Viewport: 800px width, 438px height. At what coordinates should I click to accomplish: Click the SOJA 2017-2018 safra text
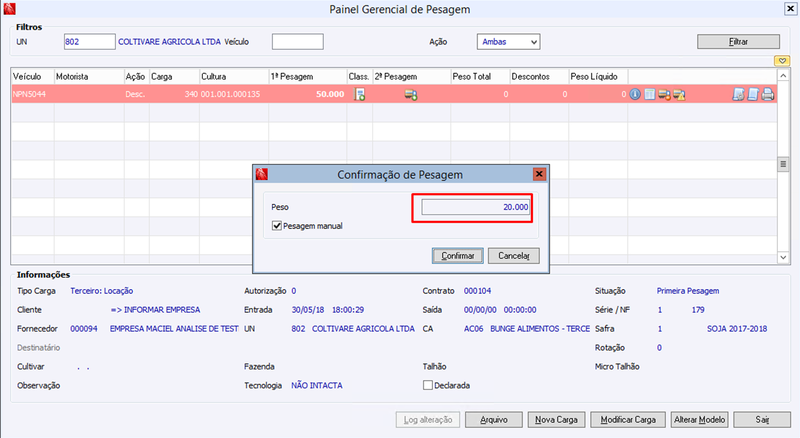(737, 329)
